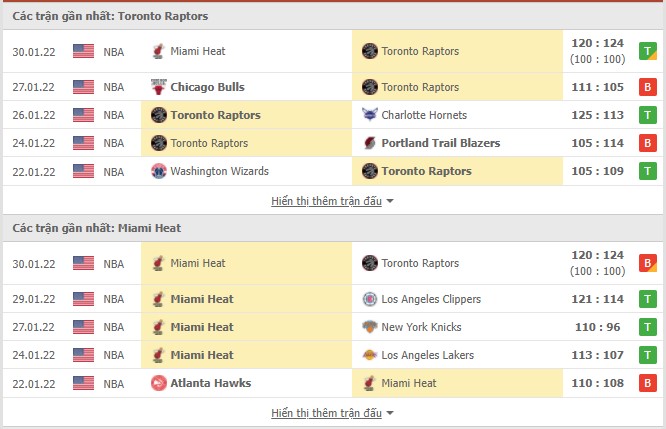The width and height of the screenshot is (666, 429).
Task: Select the 'Các trận gần nhất: Miami Heat' header
Action: [x=97, y=228]
